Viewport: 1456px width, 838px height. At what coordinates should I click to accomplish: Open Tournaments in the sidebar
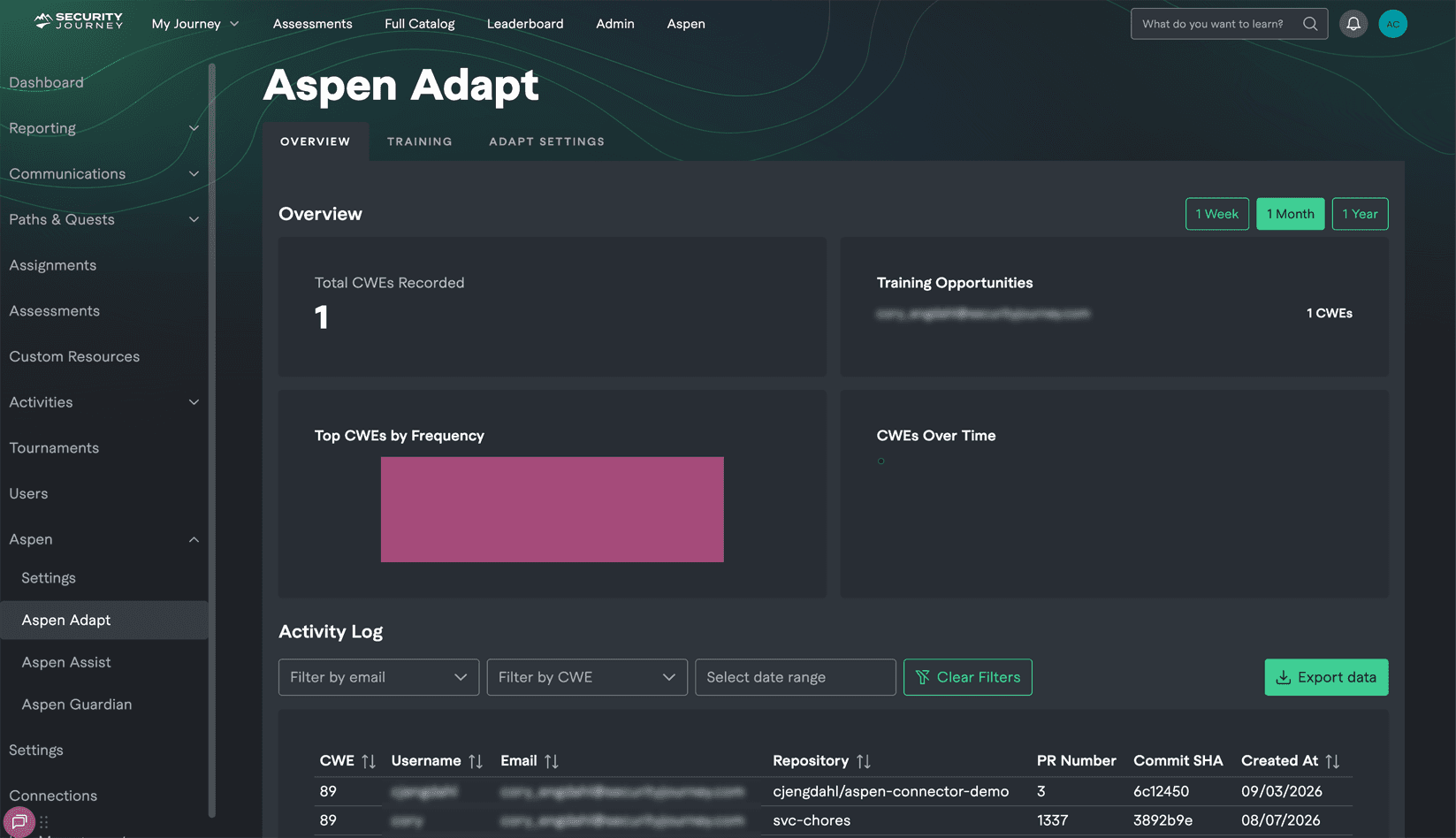[x=54, y=448]
